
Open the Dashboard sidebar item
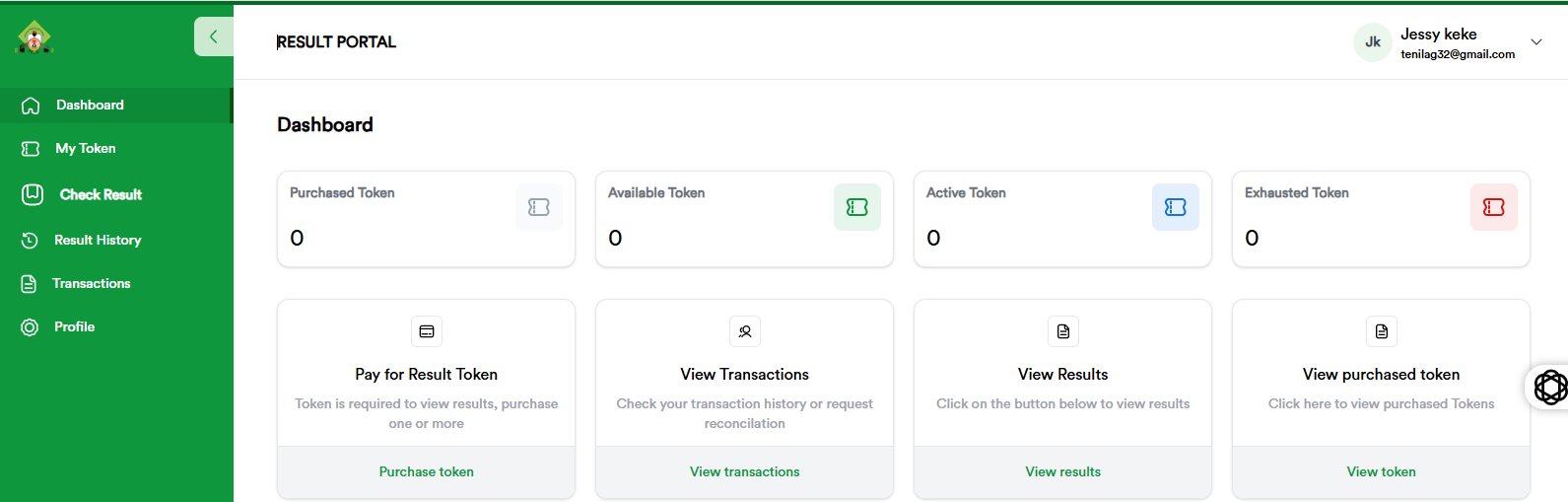(90, 106)
